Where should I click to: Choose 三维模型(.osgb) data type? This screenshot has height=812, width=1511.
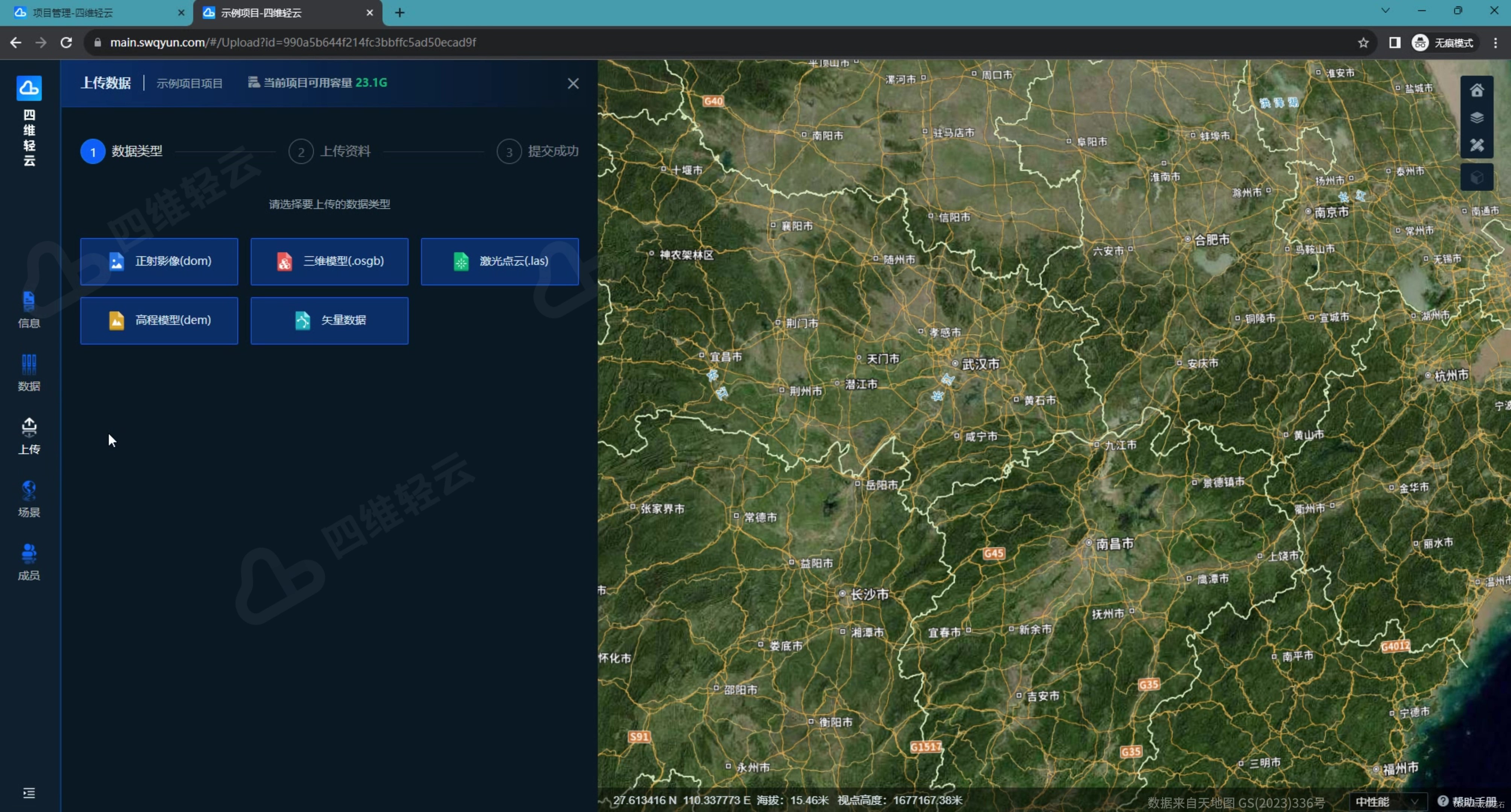[x=329, y=262]
